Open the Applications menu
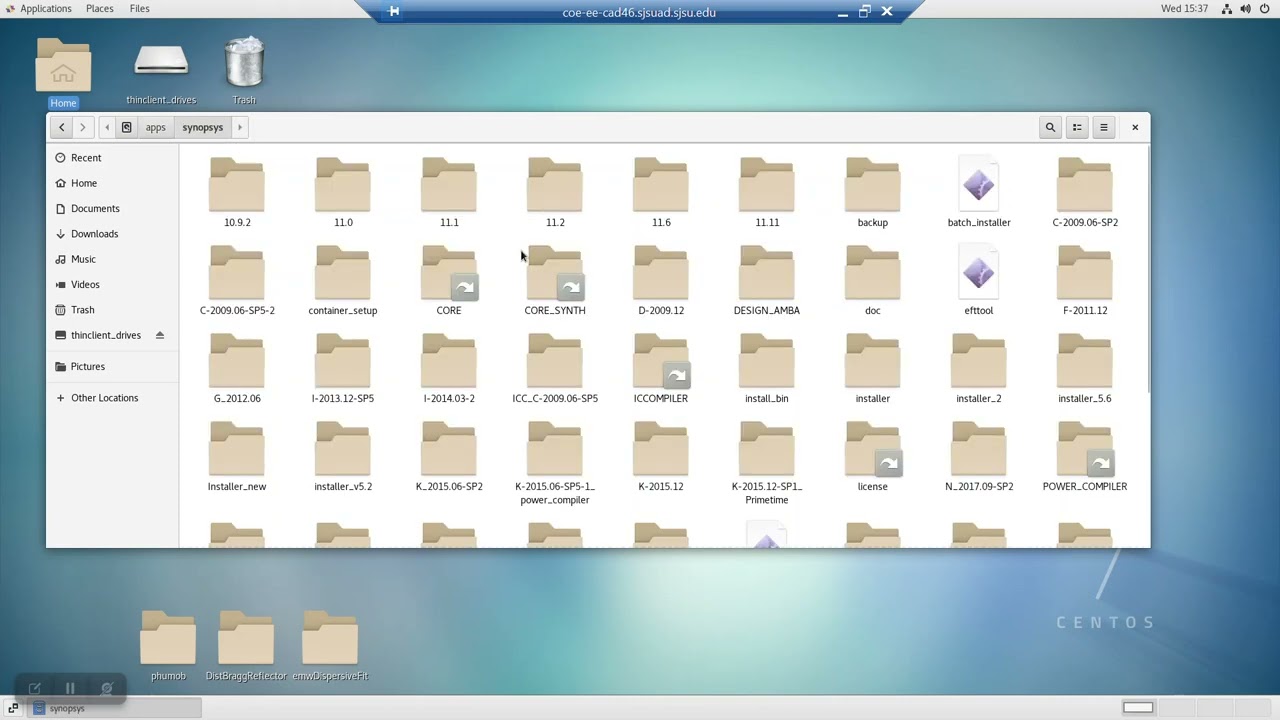The height and width of the screenshot is (720, 1280). click(x=46, y=8)
